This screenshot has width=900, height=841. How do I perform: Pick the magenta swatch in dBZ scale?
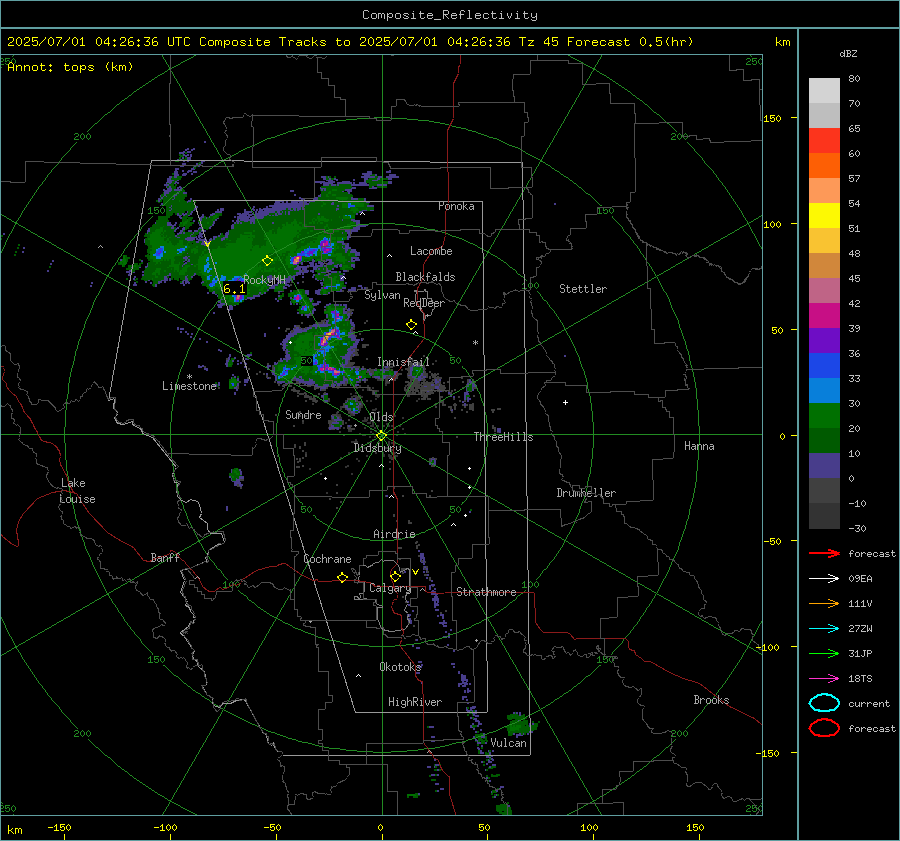824,315
